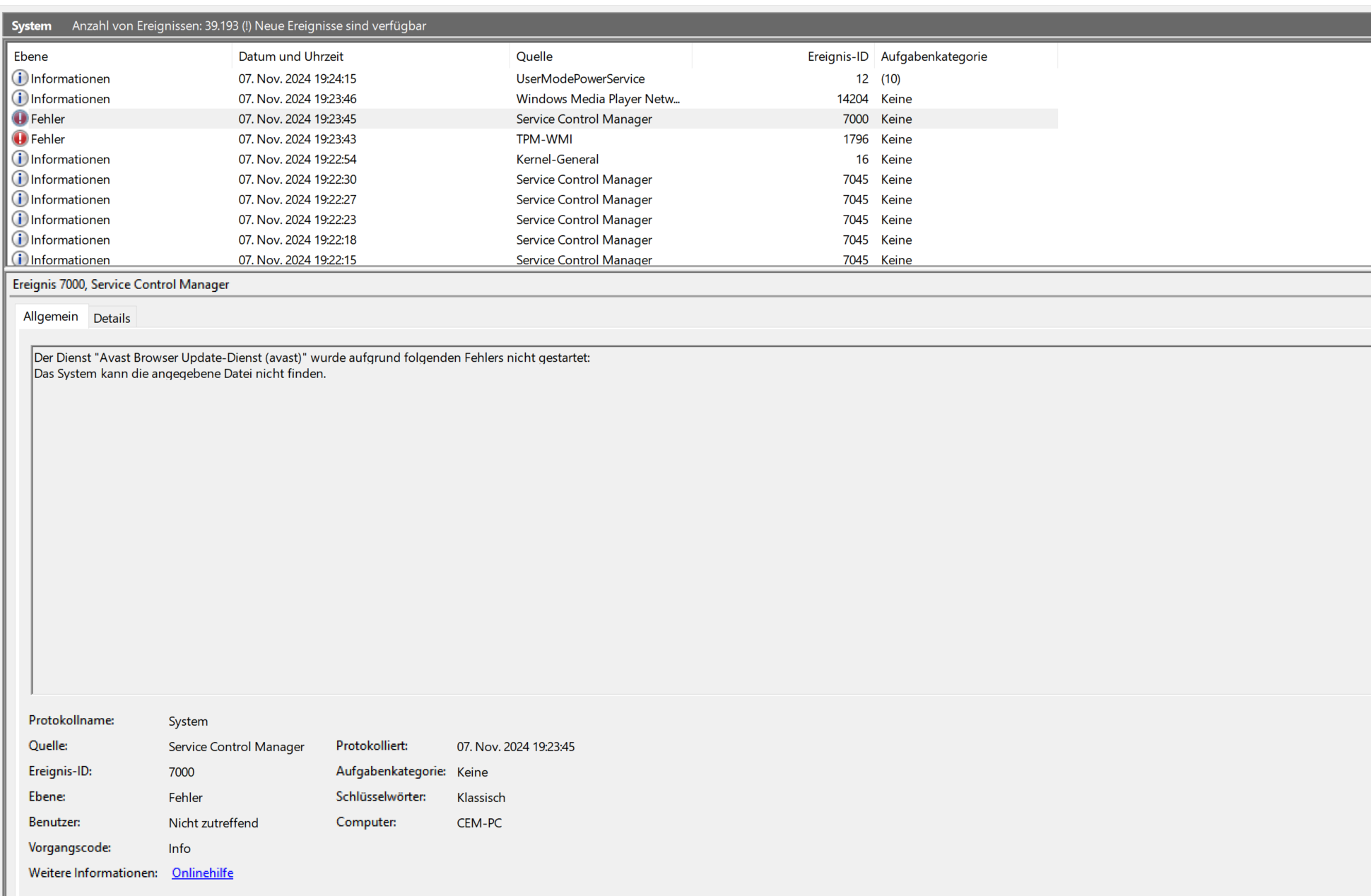
Task: Switch to the Details tab
Action: point(112,318)
